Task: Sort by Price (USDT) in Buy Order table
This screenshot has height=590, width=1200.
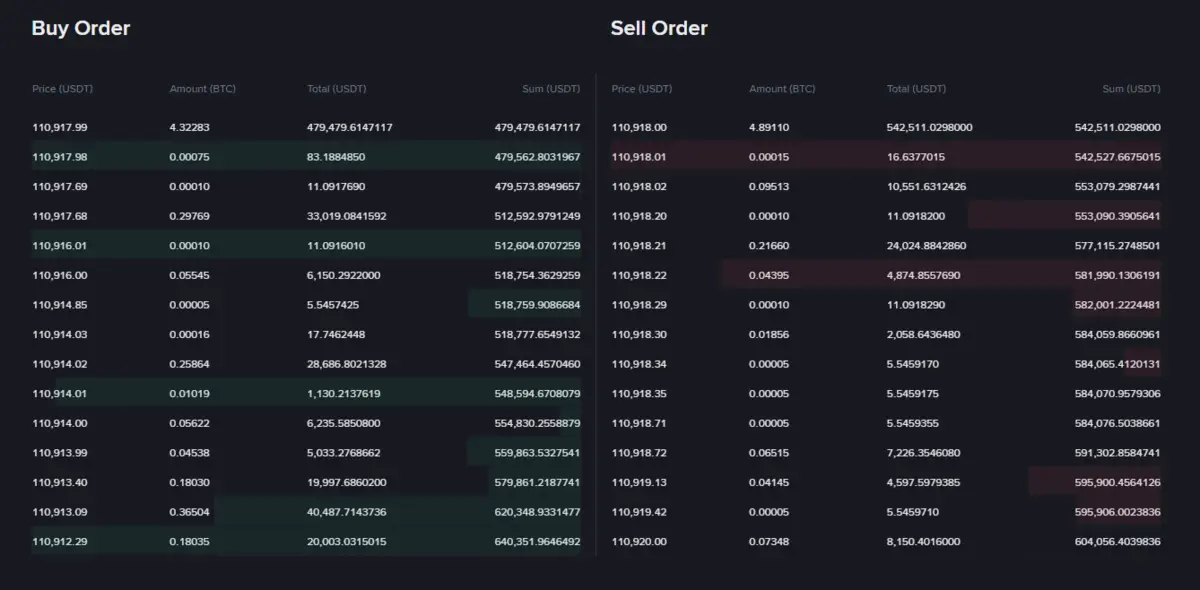Action: click(x=62, y=89)
